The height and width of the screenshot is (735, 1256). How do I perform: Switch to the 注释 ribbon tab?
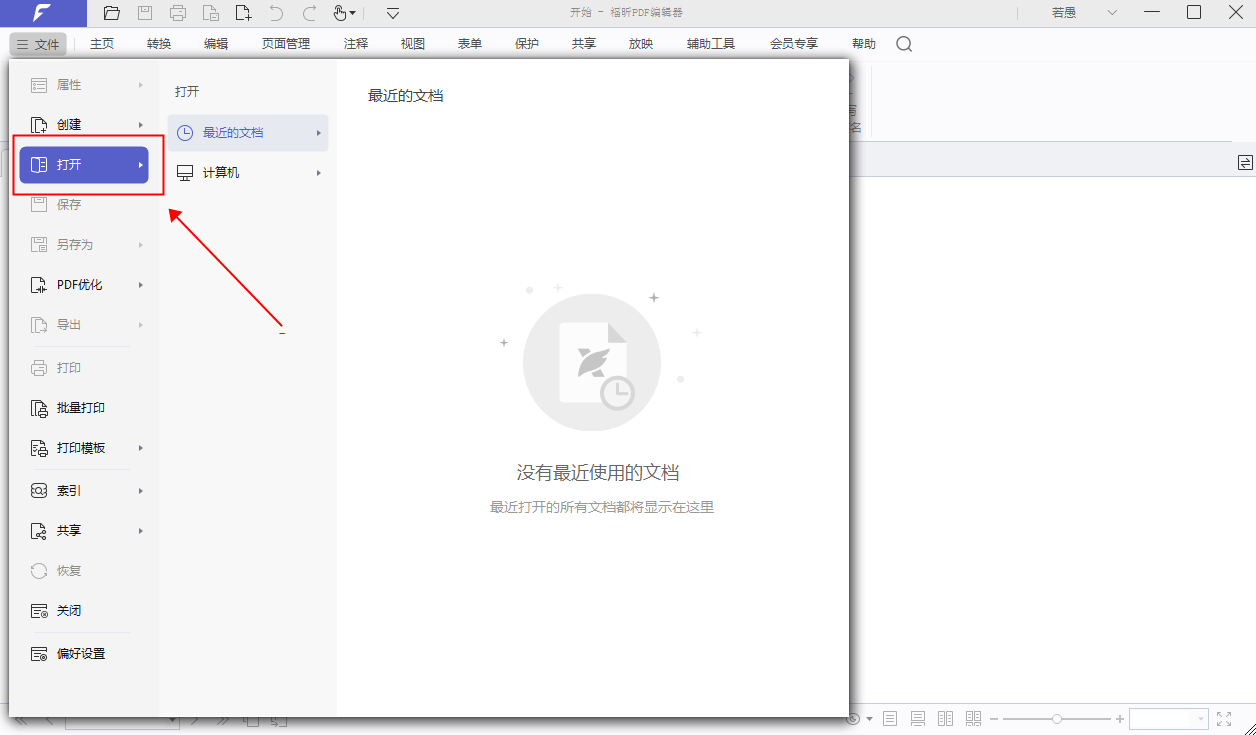[355, 43]
